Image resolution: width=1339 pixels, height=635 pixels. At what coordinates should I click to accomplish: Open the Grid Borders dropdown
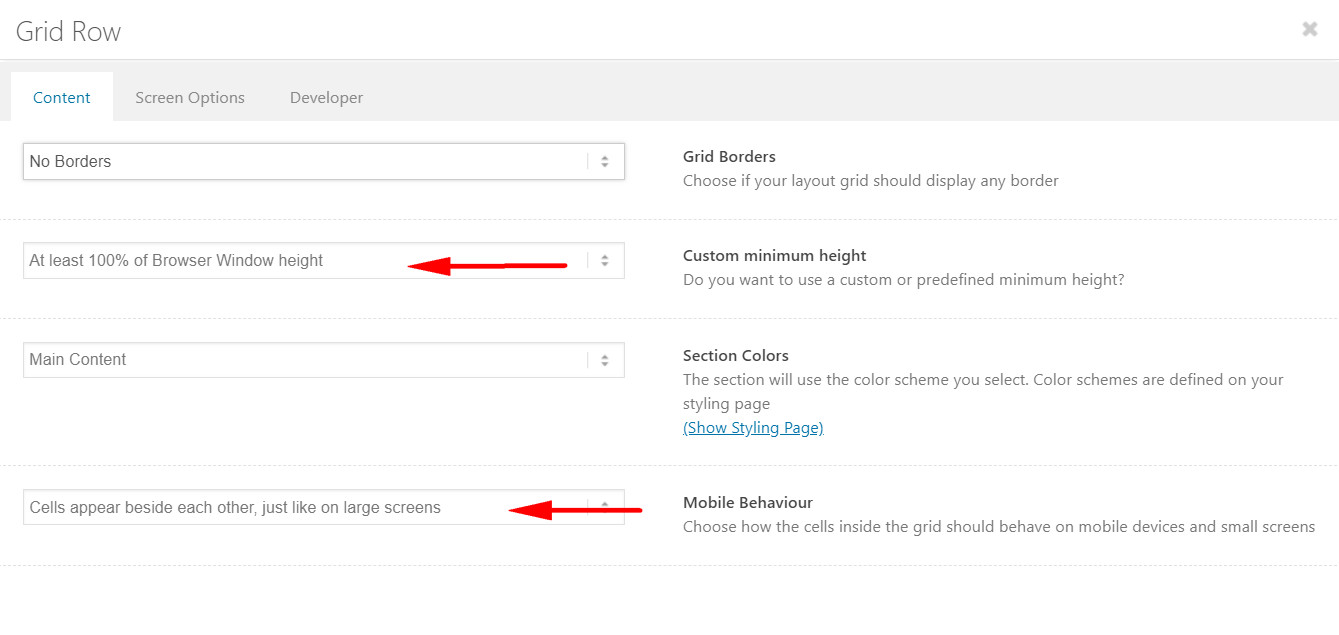pos(324,161)
